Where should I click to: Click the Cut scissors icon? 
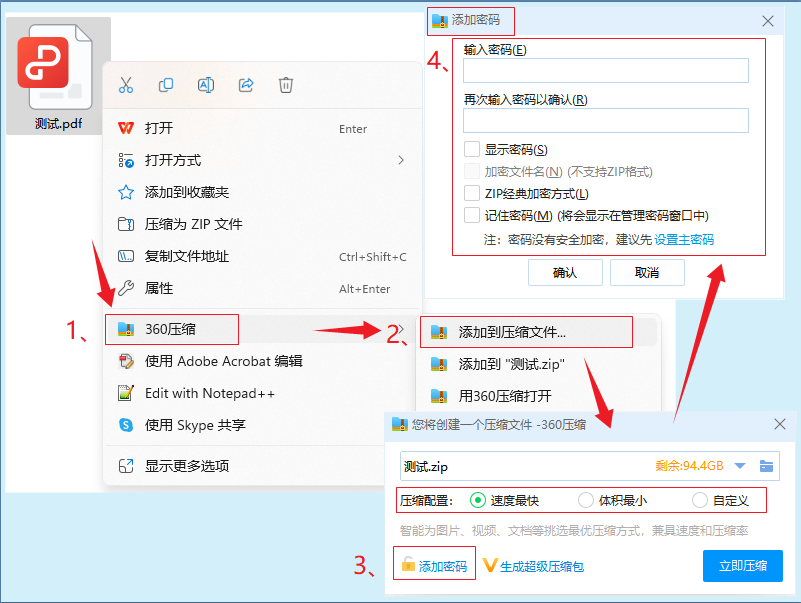[126, 85]
